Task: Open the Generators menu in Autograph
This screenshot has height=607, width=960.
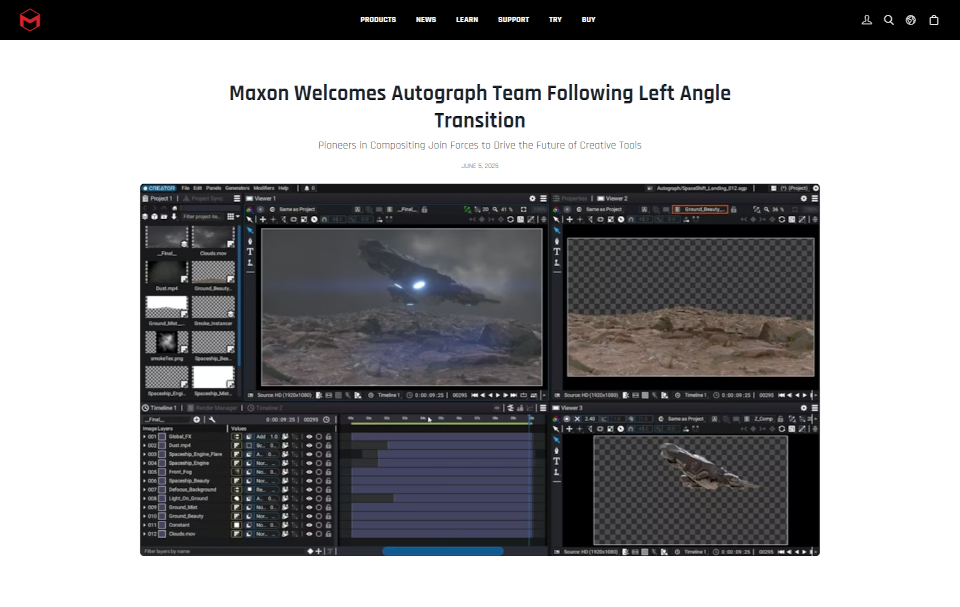Action: tap(237, 188)
